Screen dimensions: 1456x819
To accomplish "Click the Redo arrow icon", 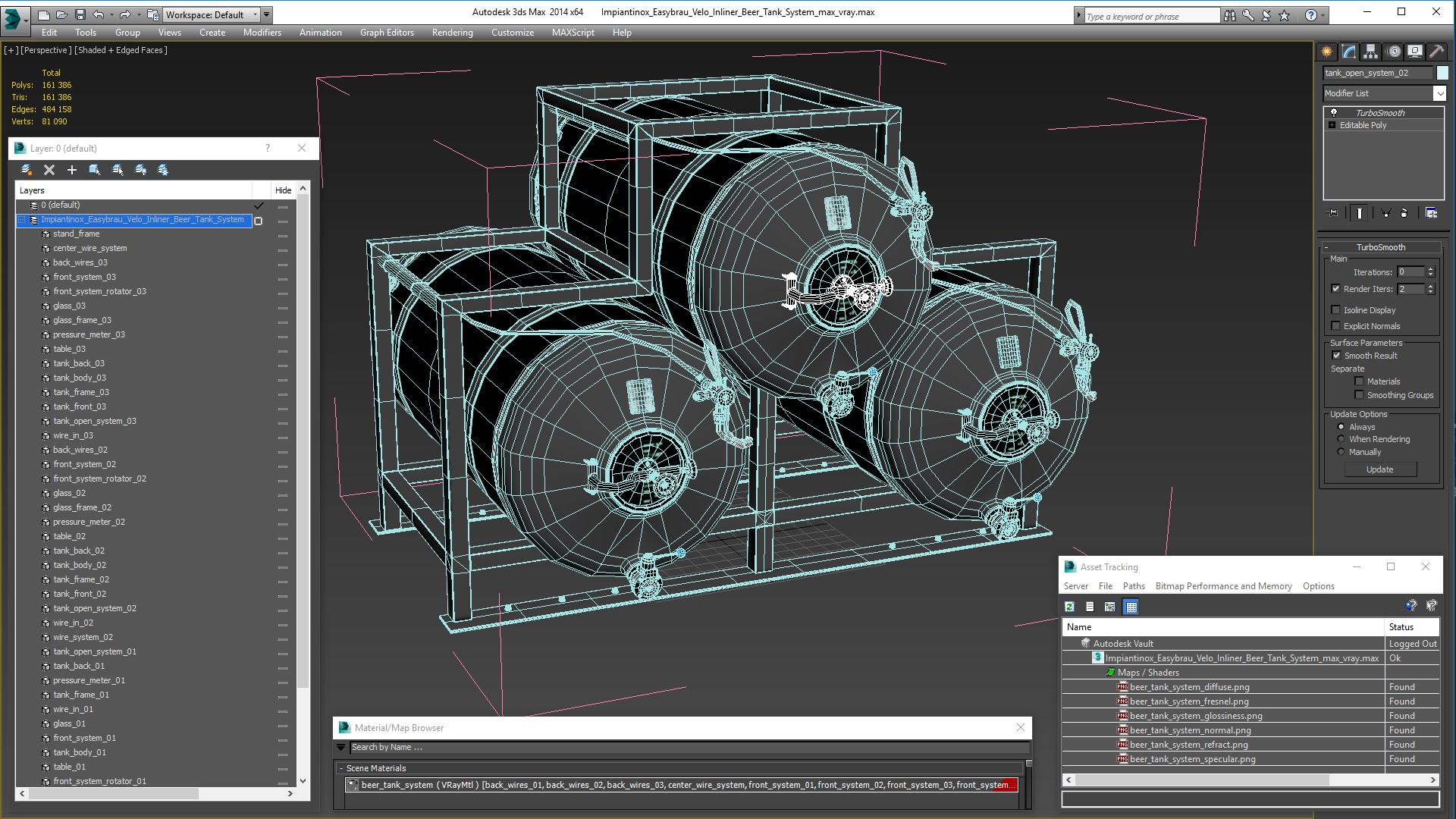I will point(124,14).
